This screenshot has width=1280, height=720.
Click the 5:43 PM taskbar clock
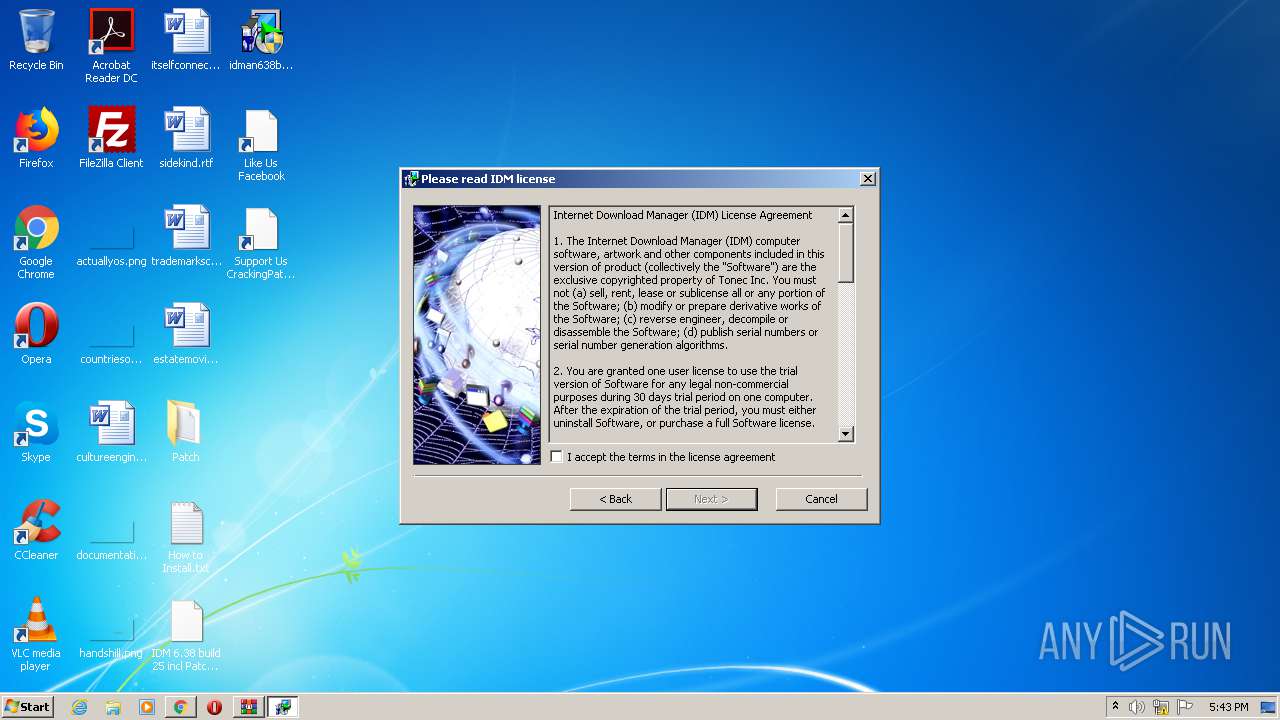[1227, 707]
